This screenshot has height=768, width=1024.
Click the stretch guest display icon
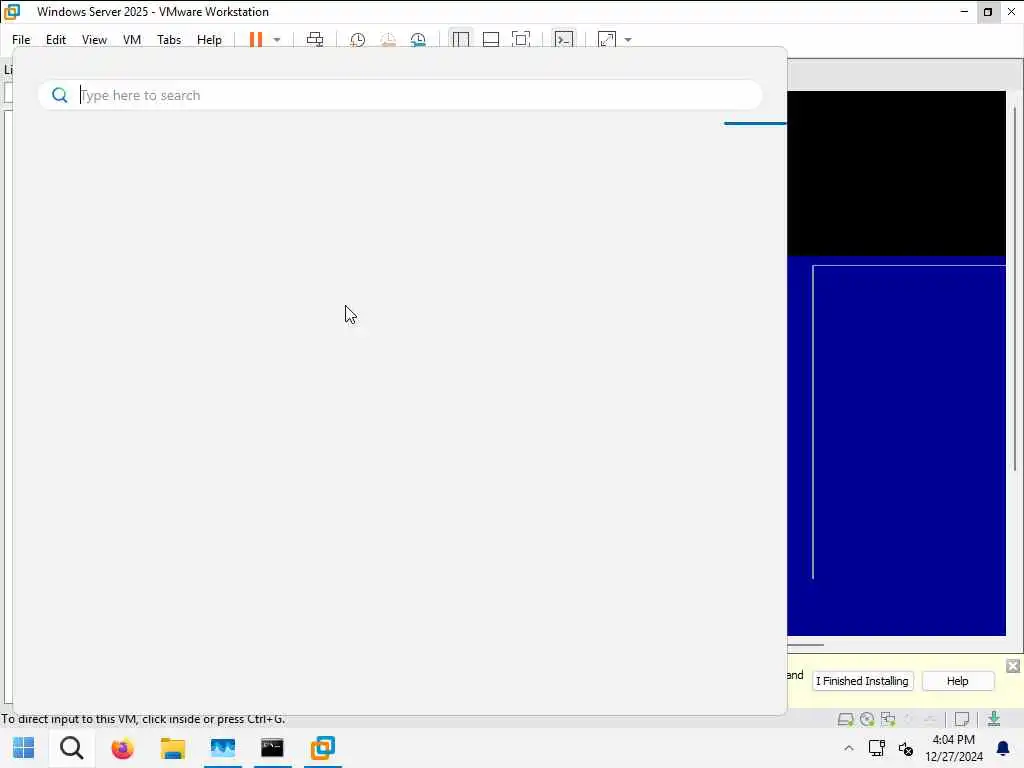607,40
